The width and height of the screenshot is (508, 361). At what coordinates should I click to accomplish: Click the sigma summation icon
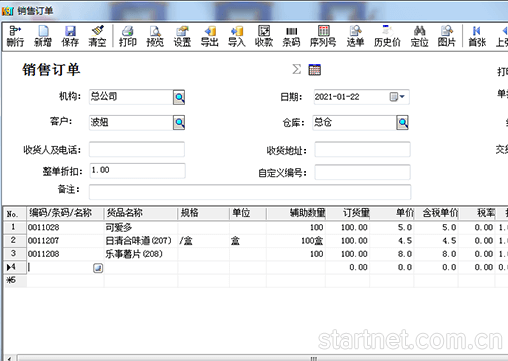tap(297, 69)
